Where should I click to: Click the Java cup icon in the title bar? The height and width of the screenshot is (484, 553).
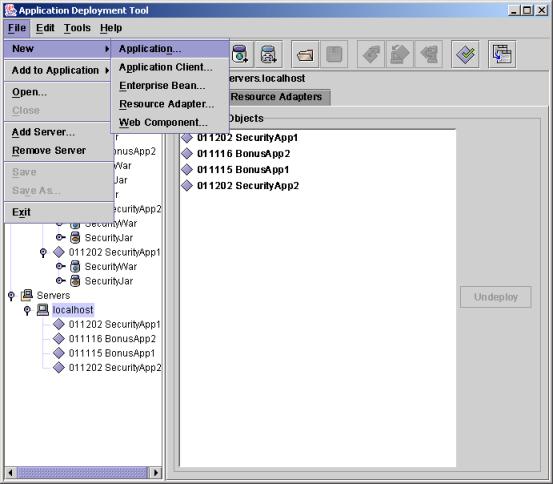pyautogui.click(x=10, y=10)
